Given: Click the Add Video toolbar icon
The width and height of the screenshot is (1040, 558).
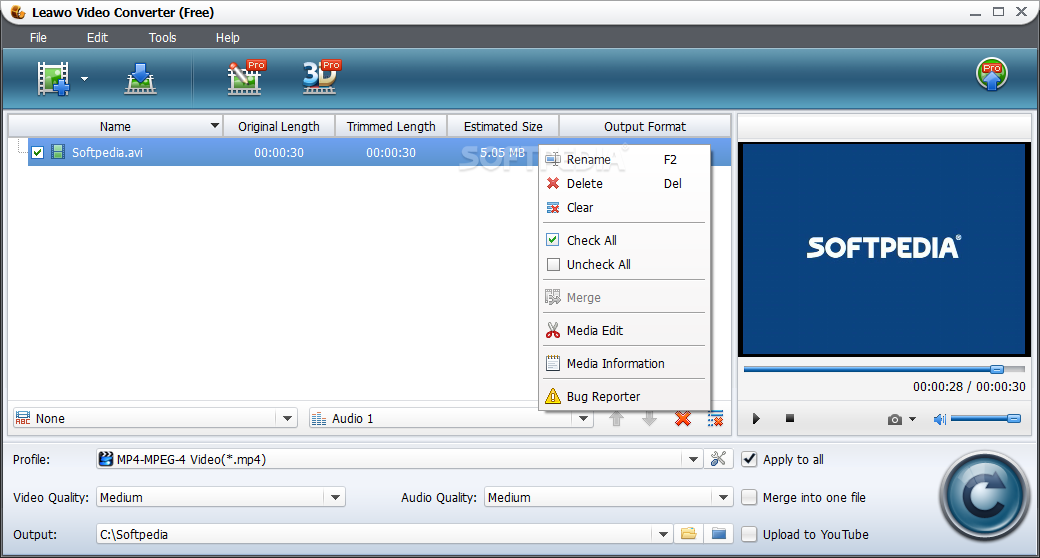Looking at the screenshot, I should (53, 79).
